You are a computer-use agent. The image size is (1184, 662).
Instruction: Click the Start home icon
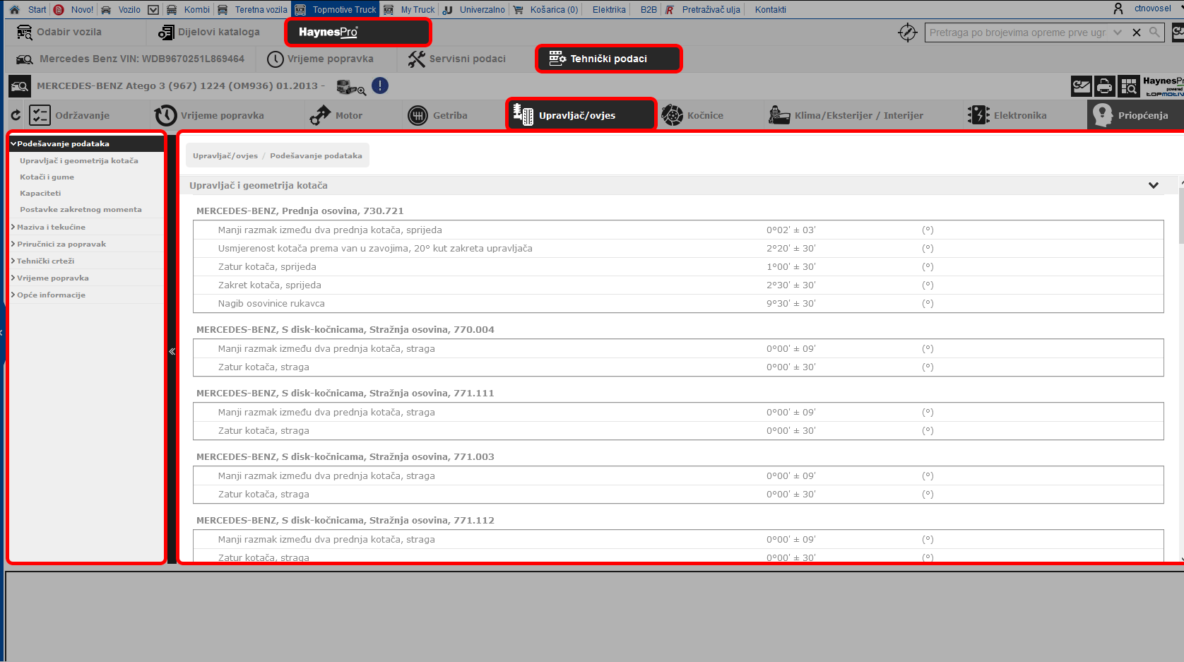[x=14, y=10]
